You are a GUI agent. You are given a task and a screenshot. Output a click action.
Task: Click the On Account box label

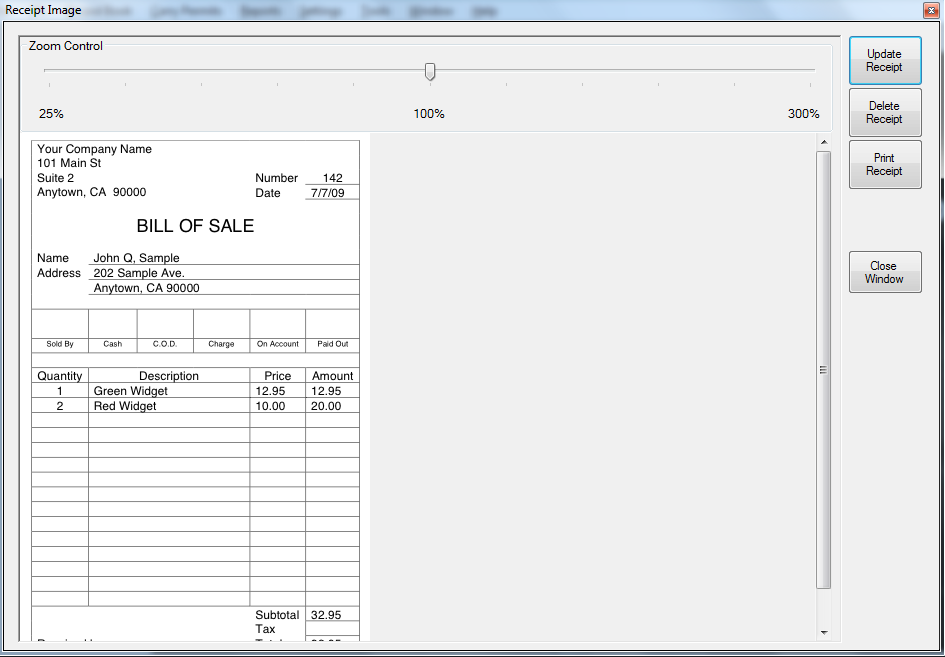278,344
